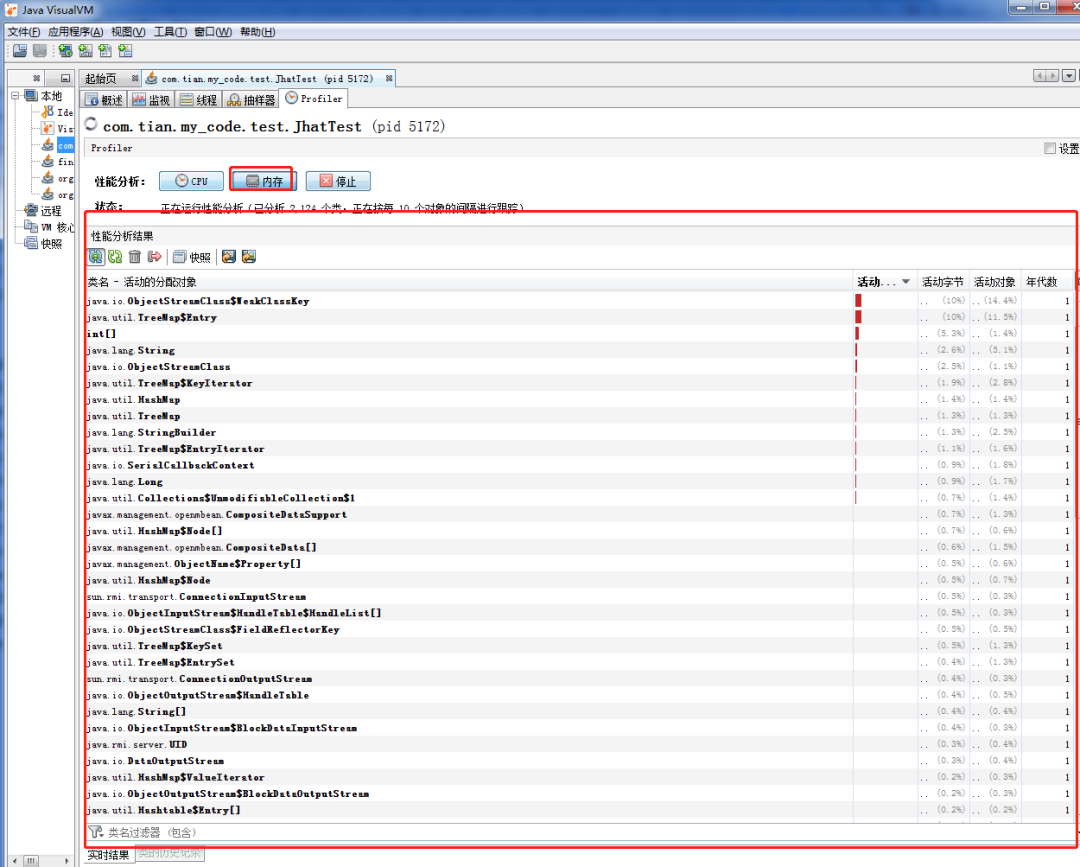This screenshot has width=1080, height=867.
Task: Click the green update results now icon
Action: [115, 257]
